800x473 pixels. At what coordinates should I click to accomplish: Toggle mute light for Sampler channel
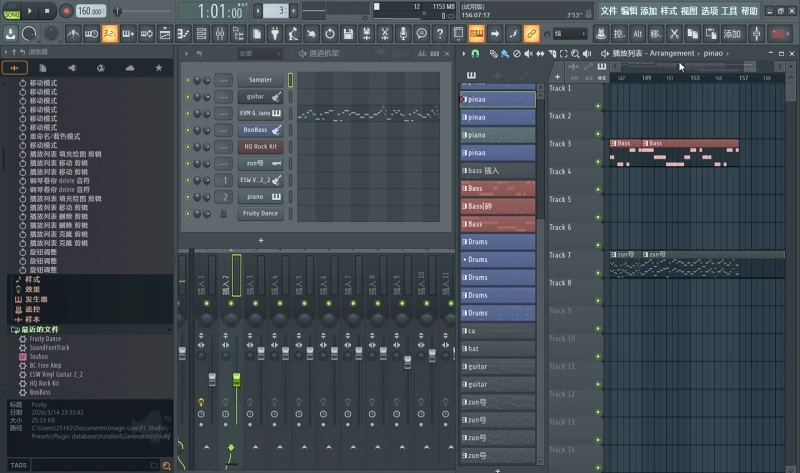click(188, 80)
